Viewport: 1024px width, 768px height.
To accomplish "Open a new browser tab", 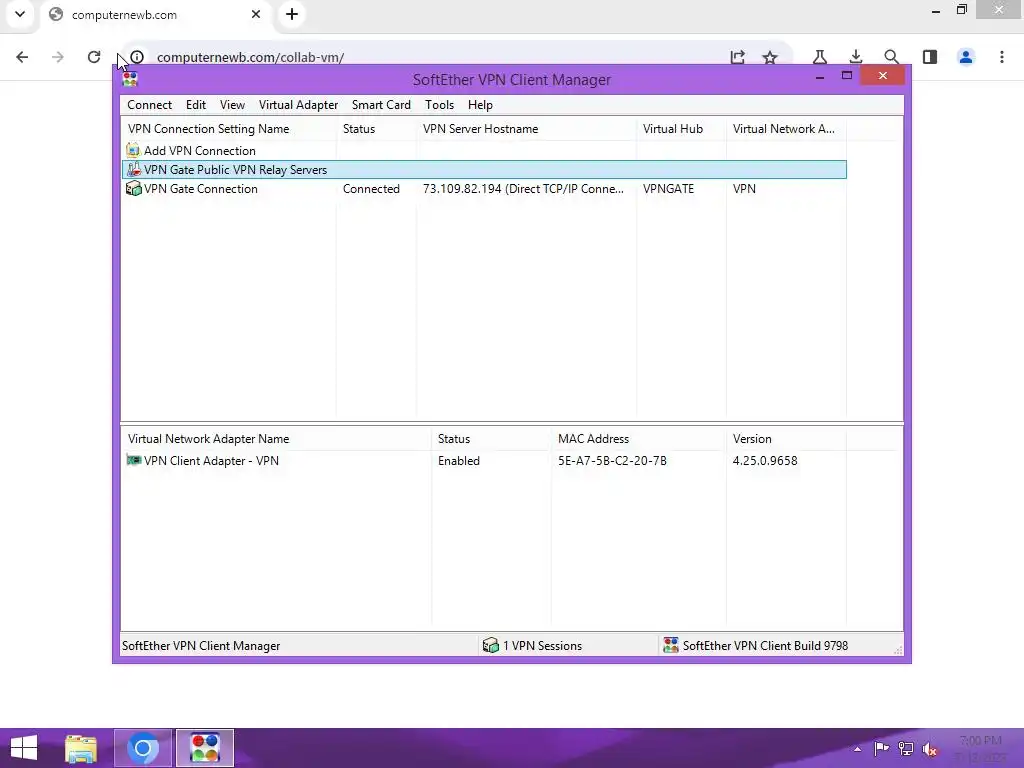I will pyautogui.click(x=292, y=14).
